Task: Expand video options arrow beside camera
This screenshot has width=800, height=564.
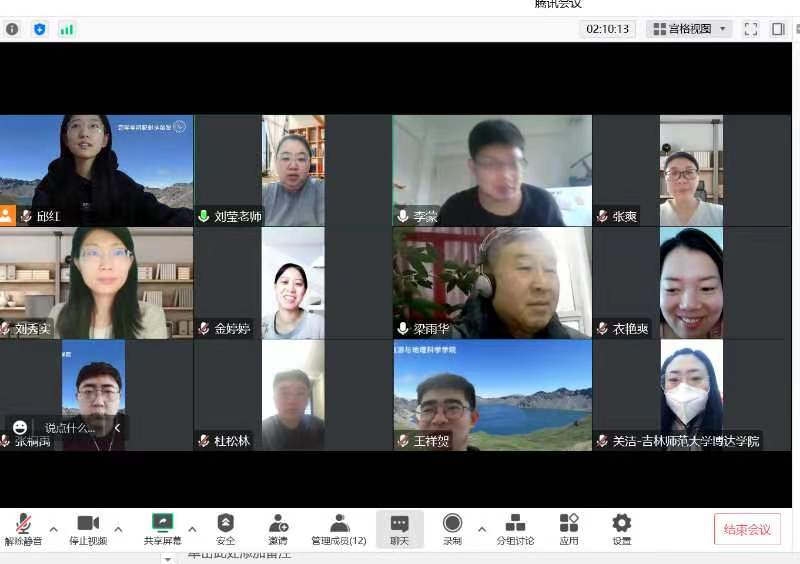Action: point(118,529)
